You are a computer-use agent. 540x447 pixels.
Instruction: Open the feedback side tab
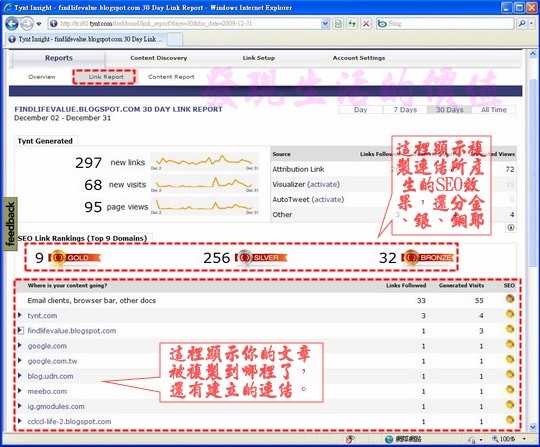pos(10,224)
